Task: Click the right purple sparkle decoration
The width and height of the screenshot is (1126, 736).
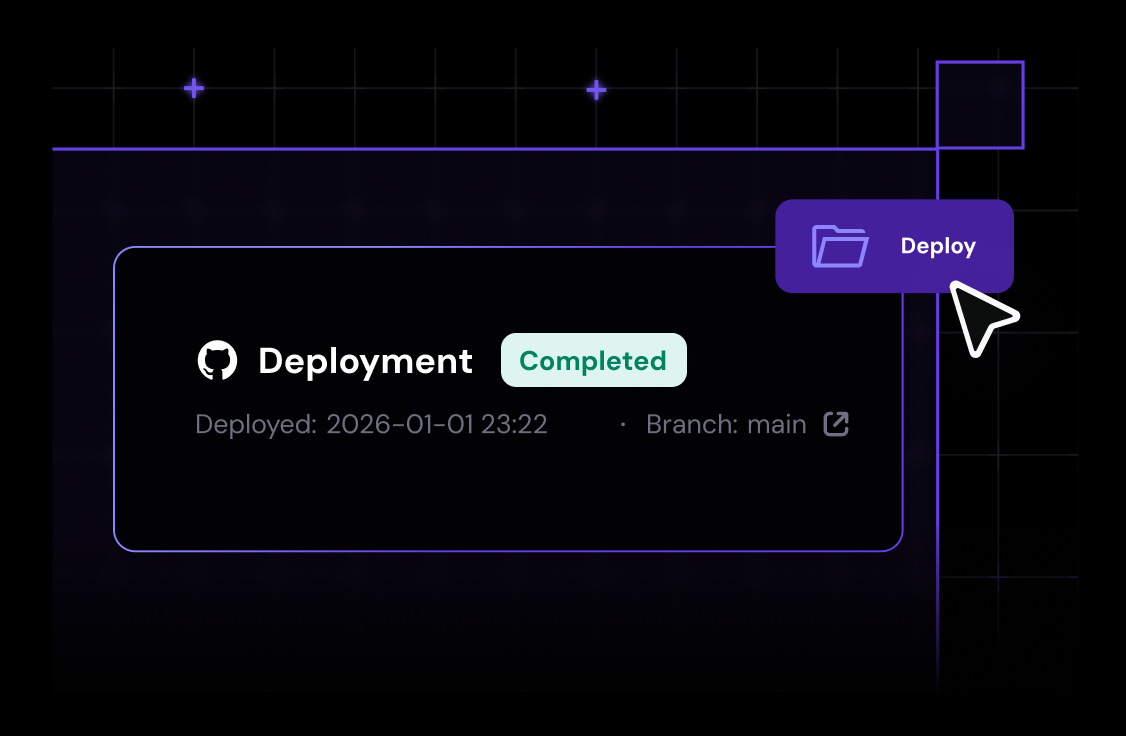Action: [x=596, y=89]
